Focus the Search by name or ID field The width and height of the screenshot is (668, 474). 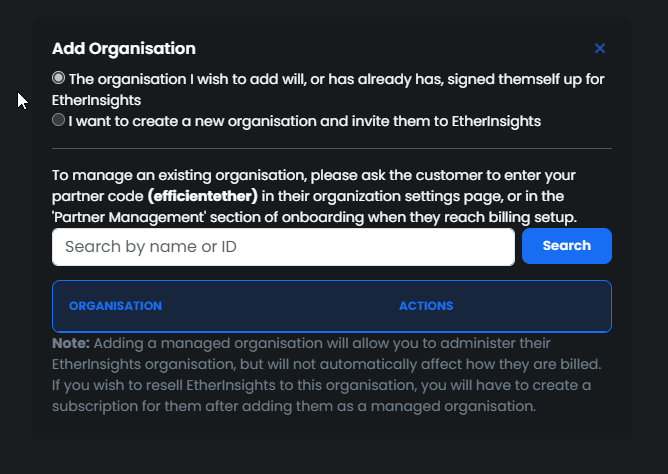click(283, 247)
